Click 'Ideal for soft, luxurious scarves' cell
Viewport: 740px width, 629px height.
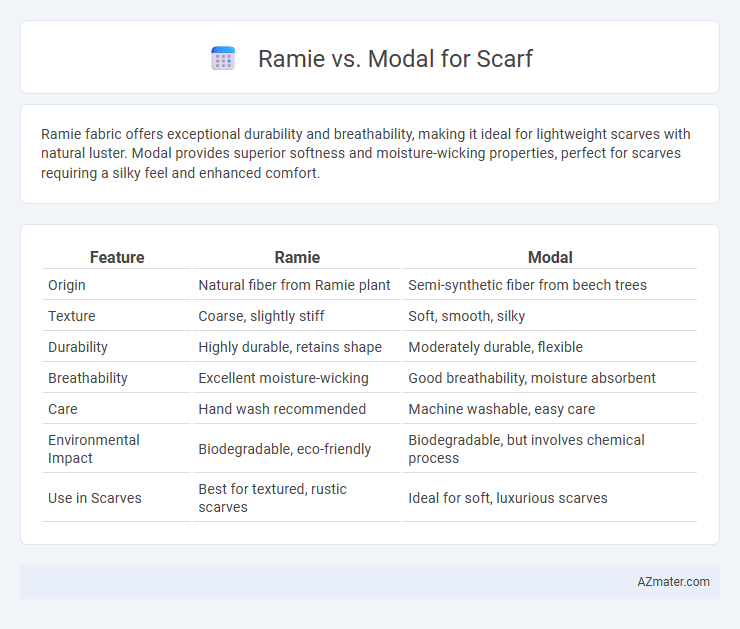tap(507, 498)
